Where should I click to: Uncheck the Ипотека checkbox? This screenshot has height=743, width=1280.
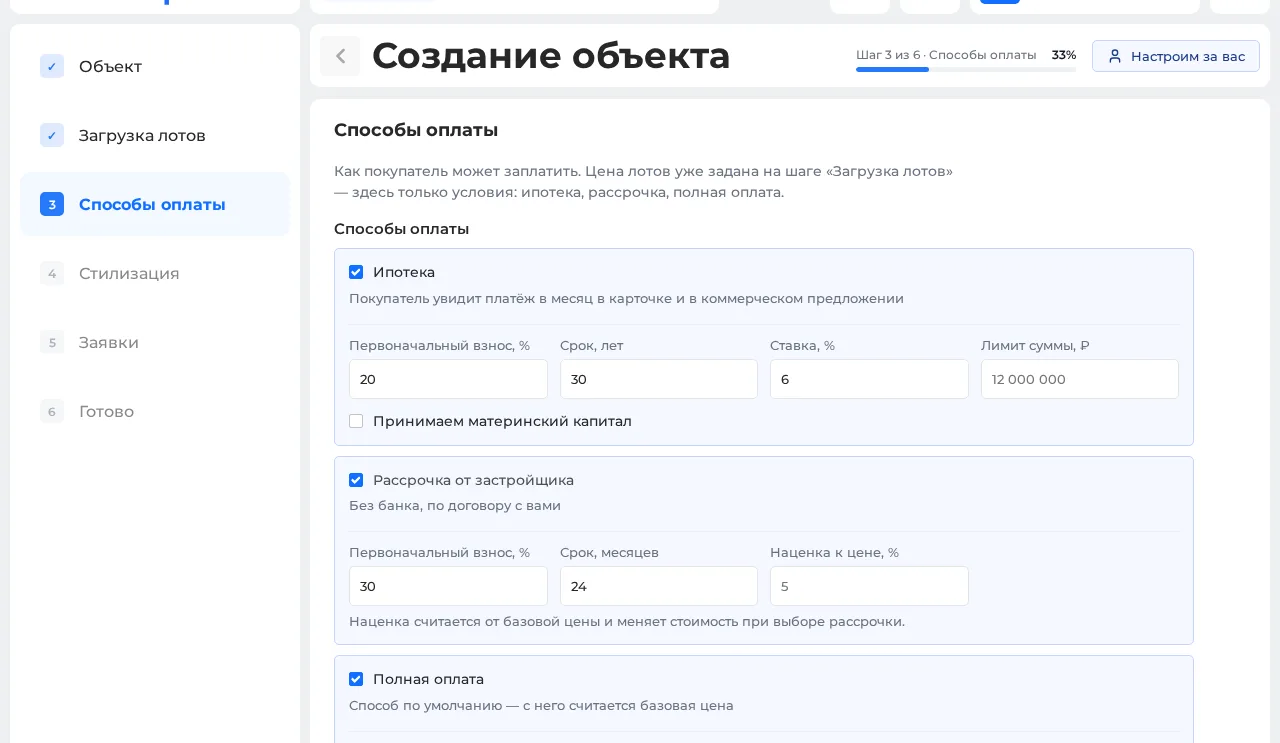coord(356,272)
